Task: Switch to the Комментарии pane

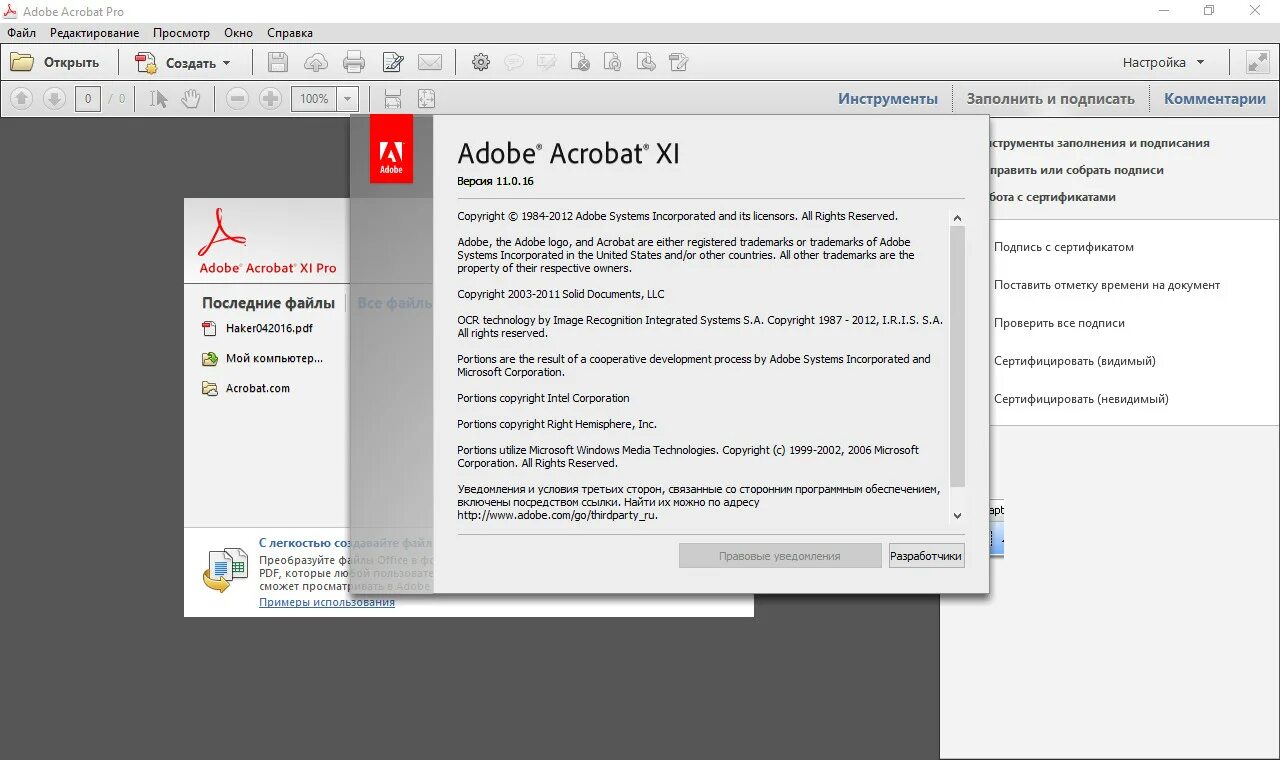Action: 1215,99
